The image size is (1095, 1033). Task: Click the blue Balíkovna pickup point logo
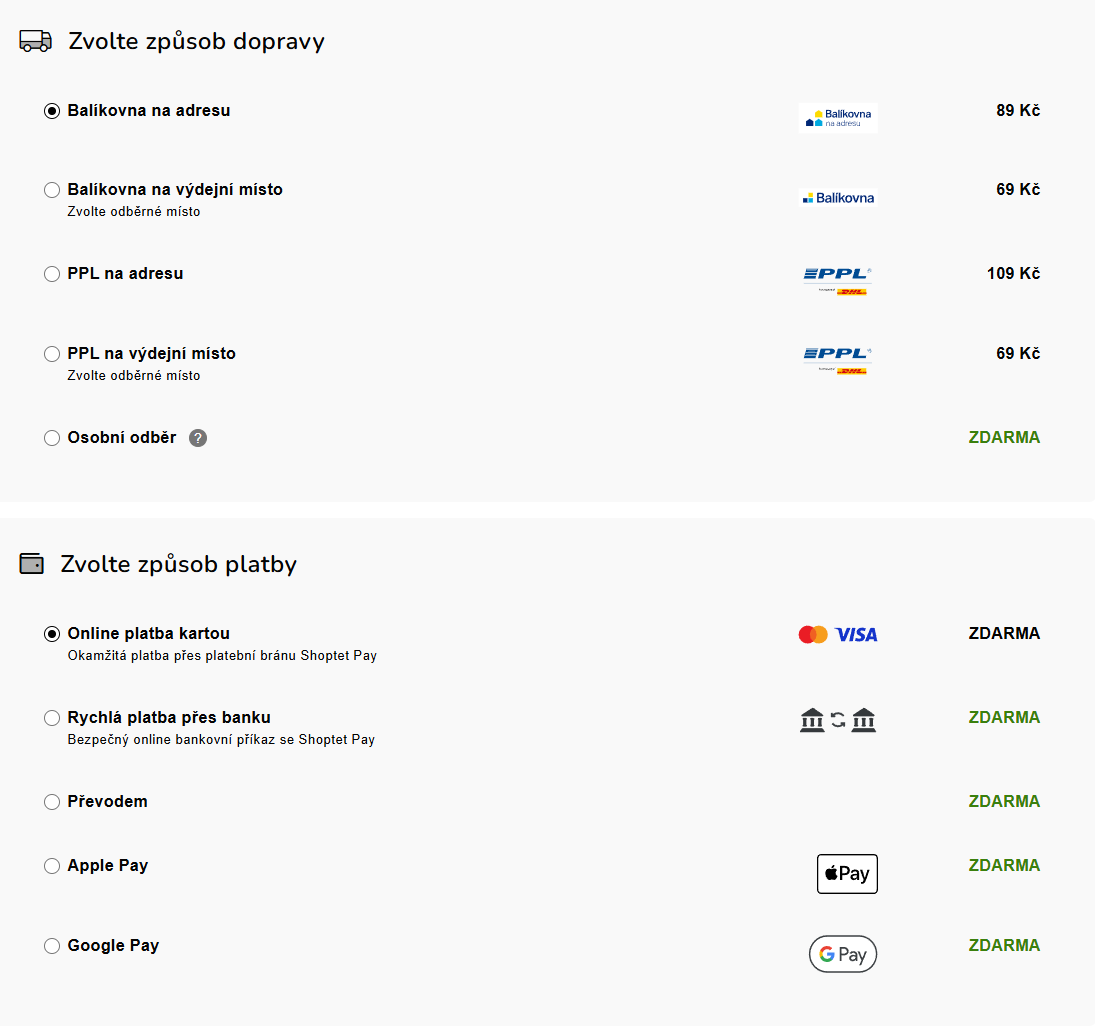click(838, 198)
